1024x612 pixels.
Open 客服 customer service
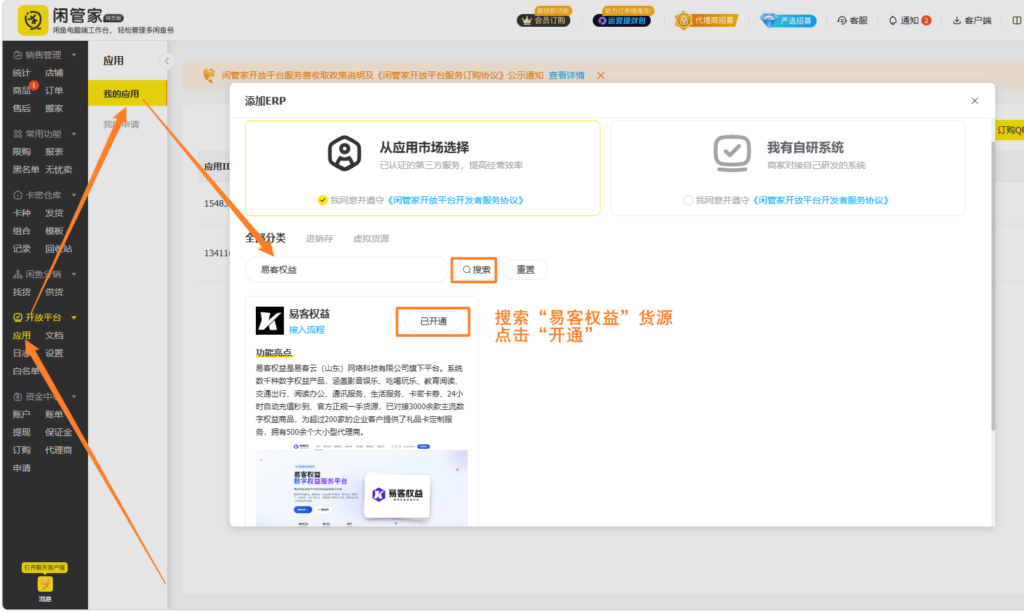[x=852, y=20]
